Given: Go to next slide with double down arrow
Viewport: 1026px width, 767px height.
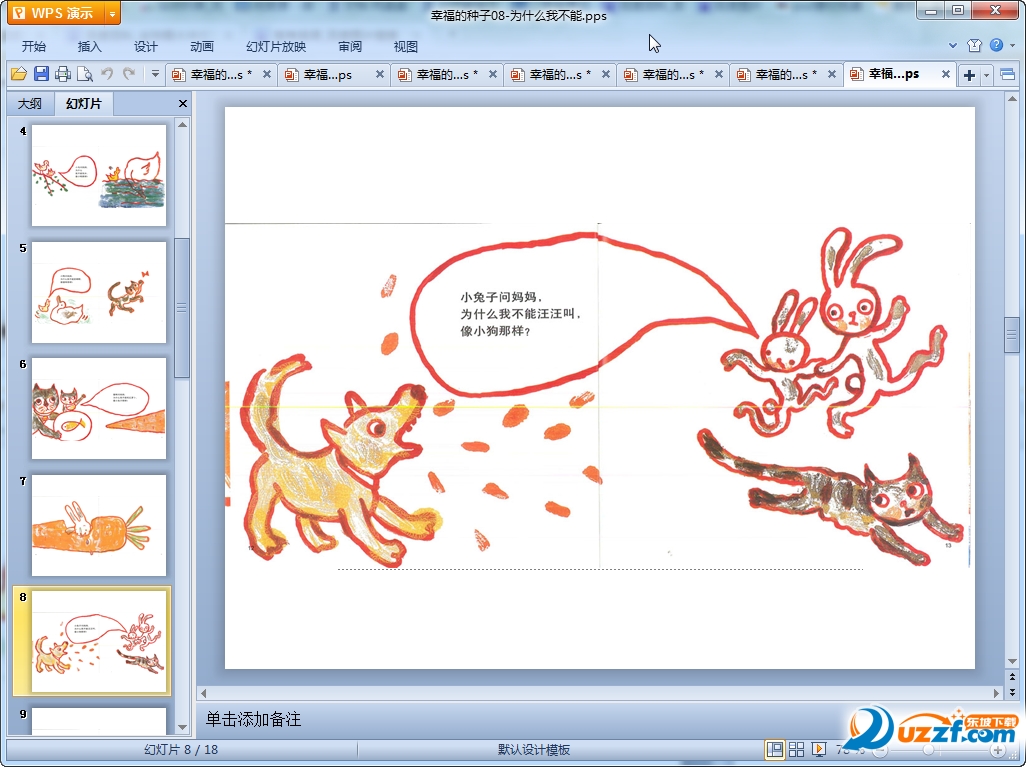Looking at the screenshot, I should click(1012, 691).
